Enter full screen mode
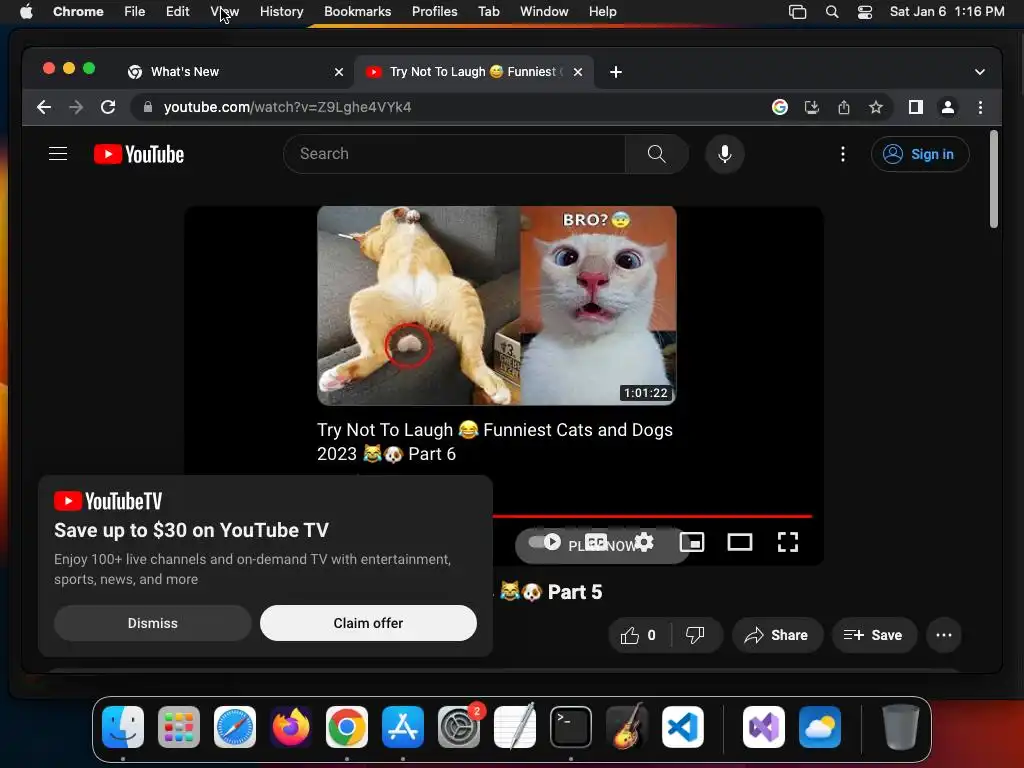1024x768 pixels. coord(788,542)
